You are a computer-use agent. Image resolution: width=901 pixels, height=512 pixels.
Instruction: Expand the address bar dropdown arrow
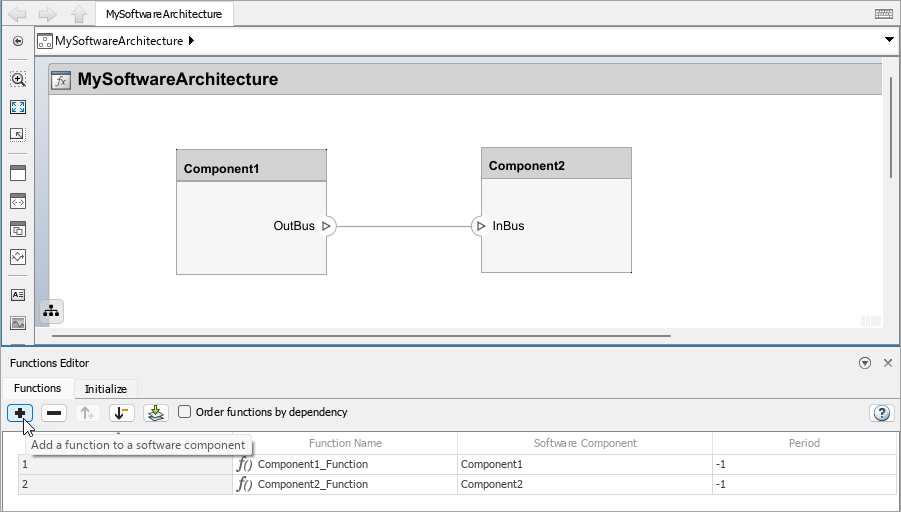pyautogui.click(x=889, y=40)
